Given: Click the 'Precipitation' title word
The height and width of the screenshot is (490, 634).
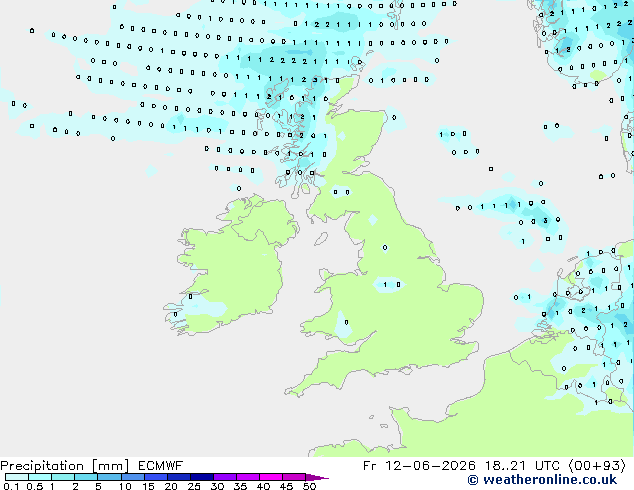Looking at the screenshot, I should [x=42, y=466].
